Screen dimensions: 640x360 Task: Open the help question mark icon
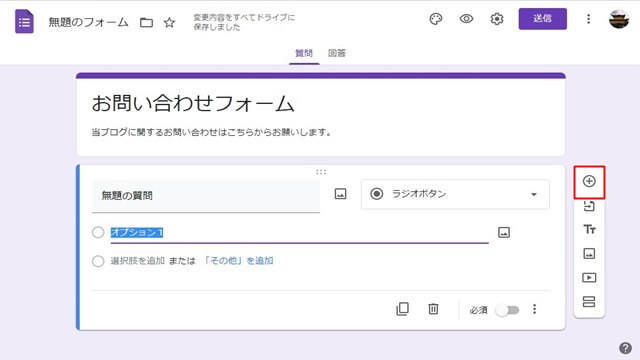tap(625, 348)
